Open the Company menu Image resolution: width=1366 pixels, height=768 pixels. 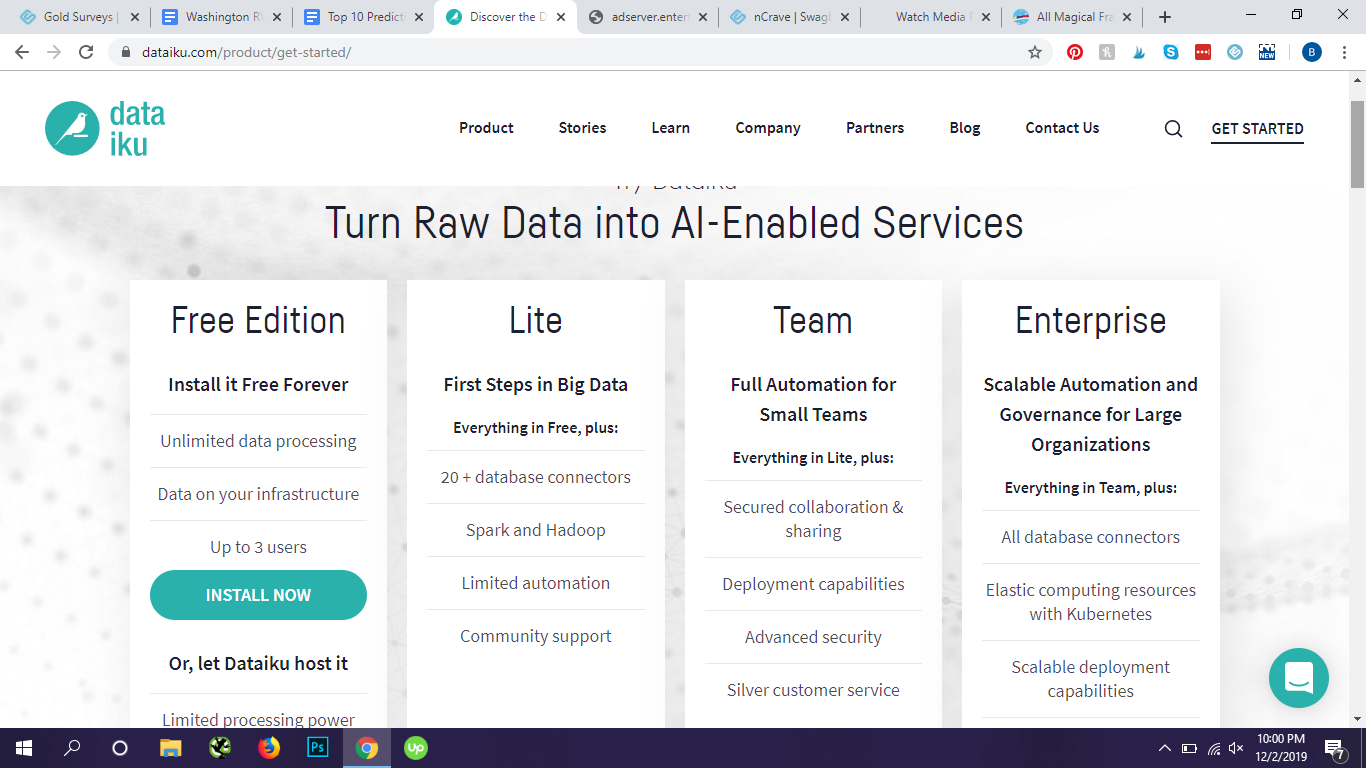(768, 128)
